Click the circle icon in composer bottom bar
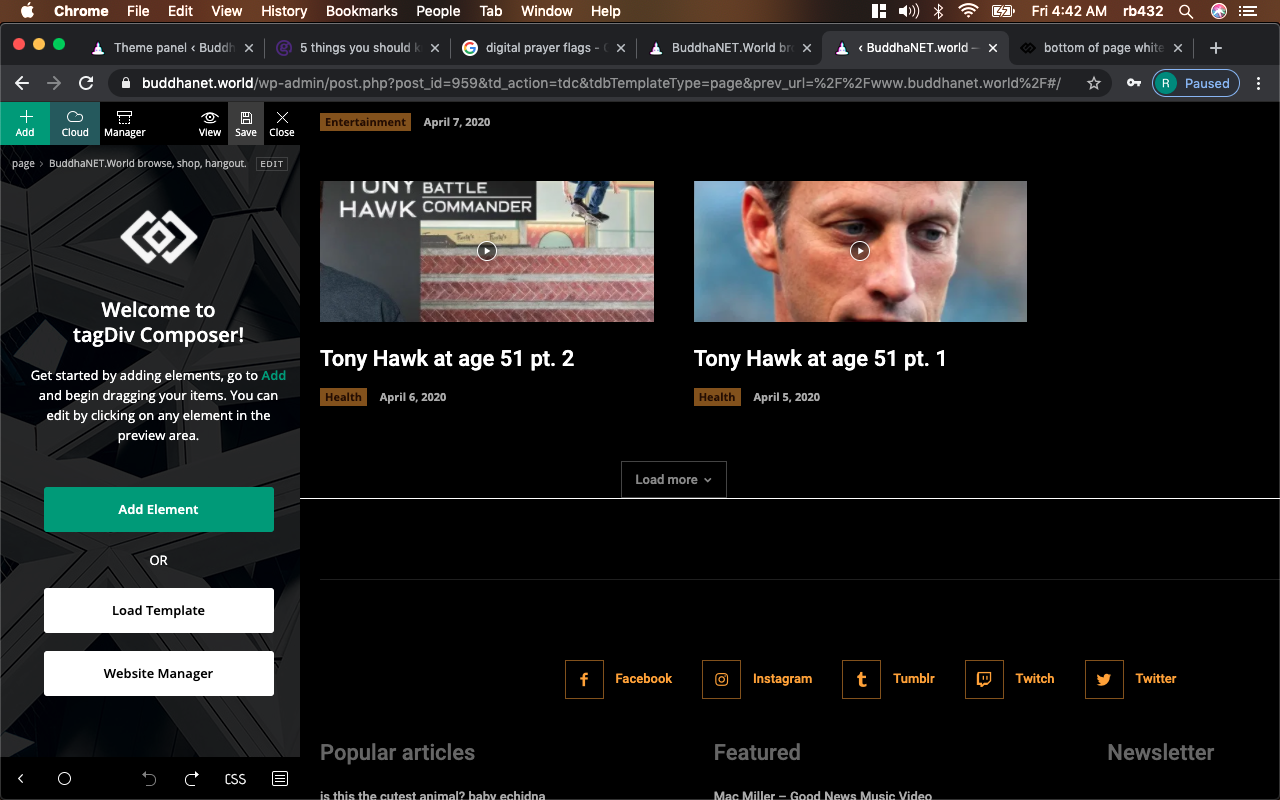Image resolution: width=1280 pixels, height=800 pixels. [65, 779]
